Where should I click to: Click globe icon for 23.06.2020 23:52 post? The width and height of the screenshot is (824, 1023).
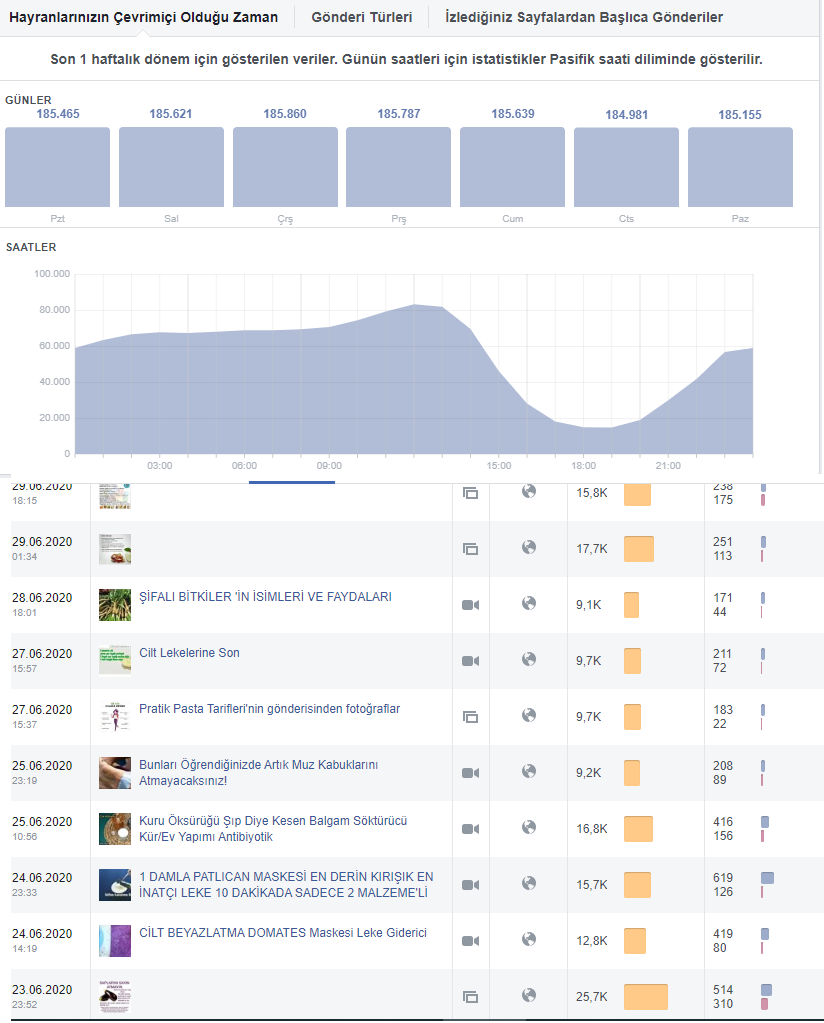[x=529, y=995]
